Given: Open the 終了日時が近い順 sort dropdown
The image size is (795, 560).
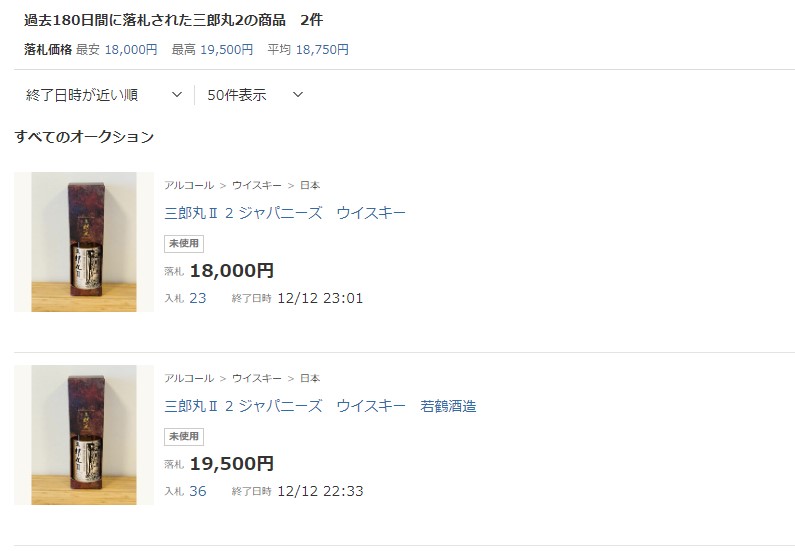Looking at the screenshot, I should pyautogui.click(x=104, y=95).
